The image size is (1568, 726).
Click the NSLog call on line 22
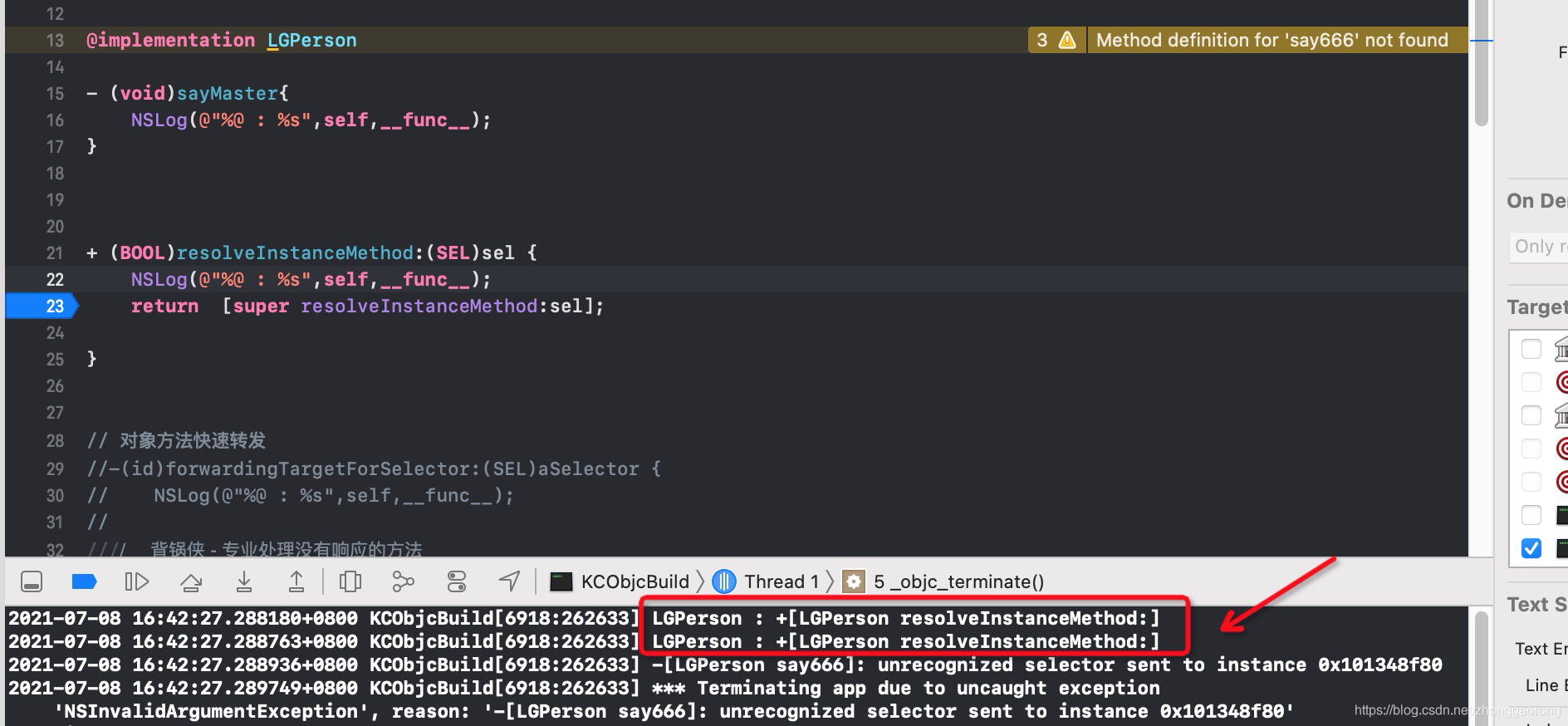(x=311, y=279)
